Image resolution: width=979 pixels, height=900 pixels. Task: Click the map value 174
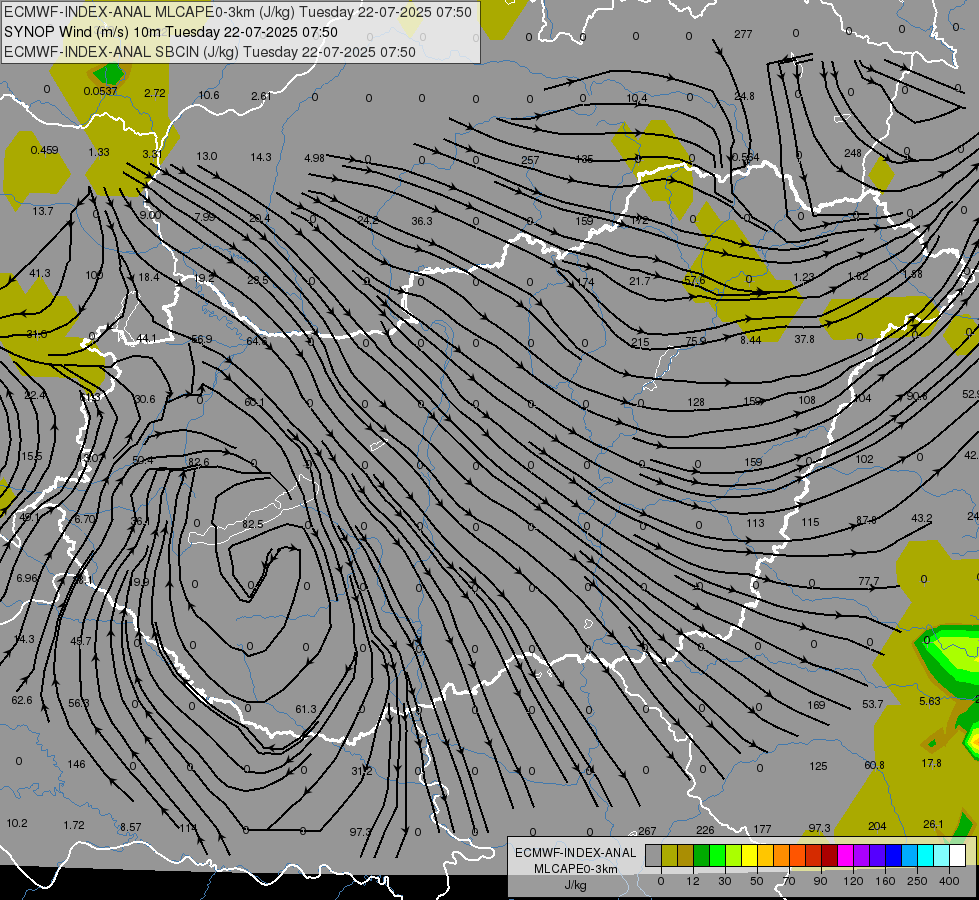point(585,282)
